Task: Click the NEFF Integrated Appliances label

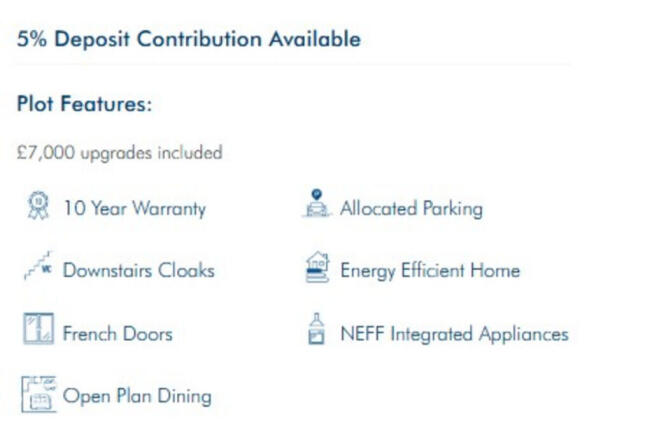Action: [454, 334]
